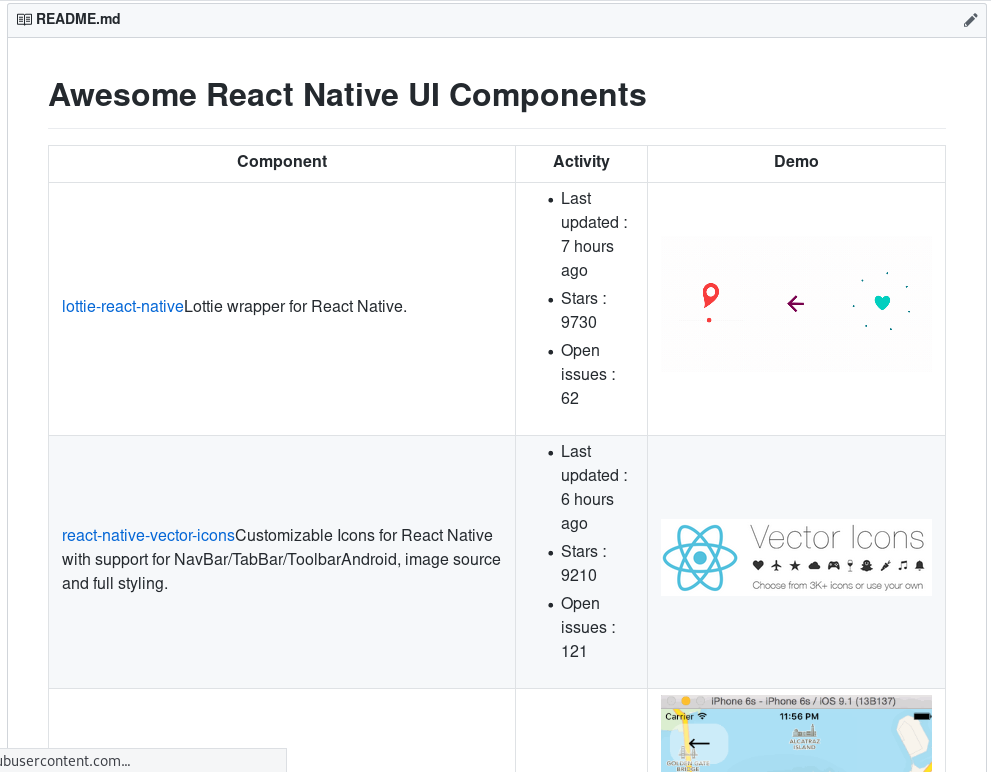The width and height of the screenshot is (991, 772).
Task: Click the iPhone 6s simulator screenshot
Action: (x=795, y=734)
